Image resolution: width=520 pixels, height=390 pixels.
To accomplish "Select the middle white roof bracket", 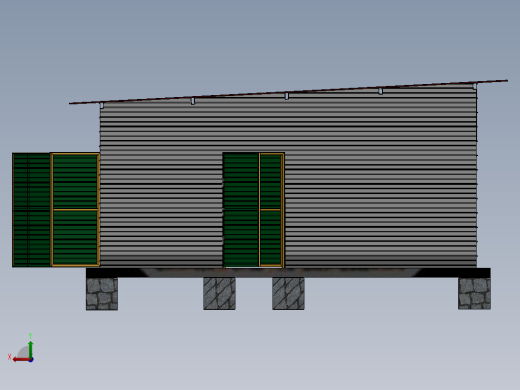I will click(x=287, y=96).
